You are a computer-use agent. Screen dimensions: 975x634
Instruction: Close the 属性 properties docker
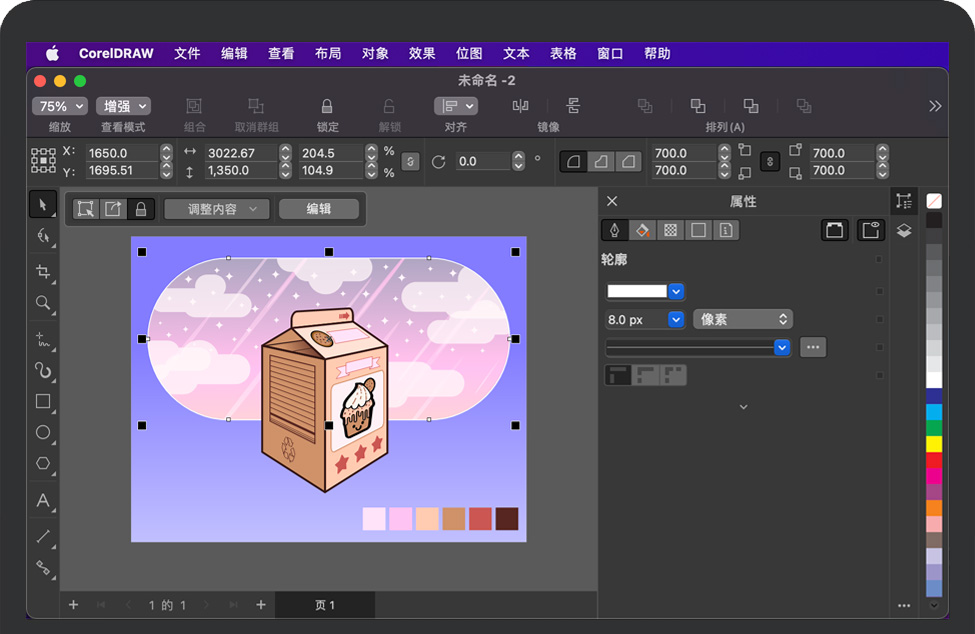(612, 201)
